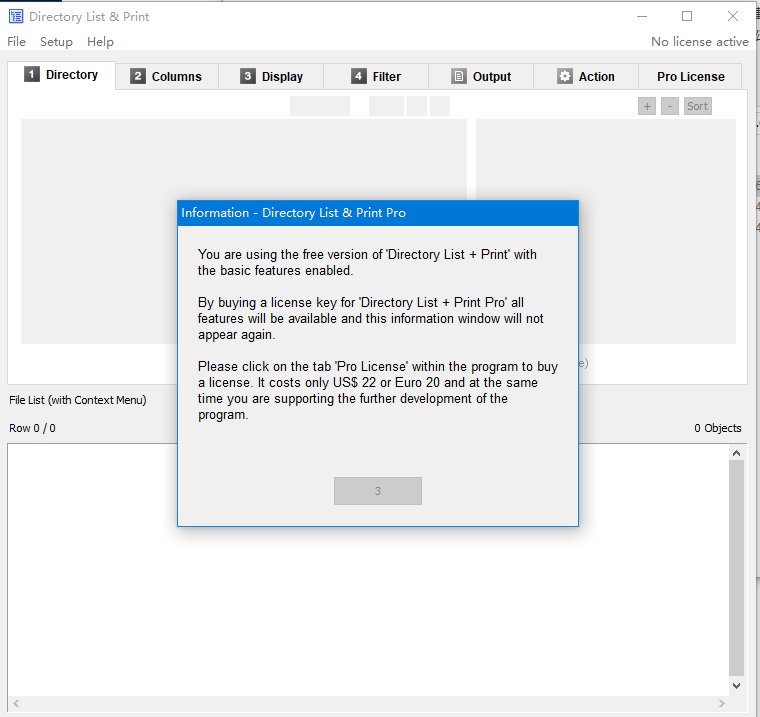Go to the Filter tab

tap(376, 77)
